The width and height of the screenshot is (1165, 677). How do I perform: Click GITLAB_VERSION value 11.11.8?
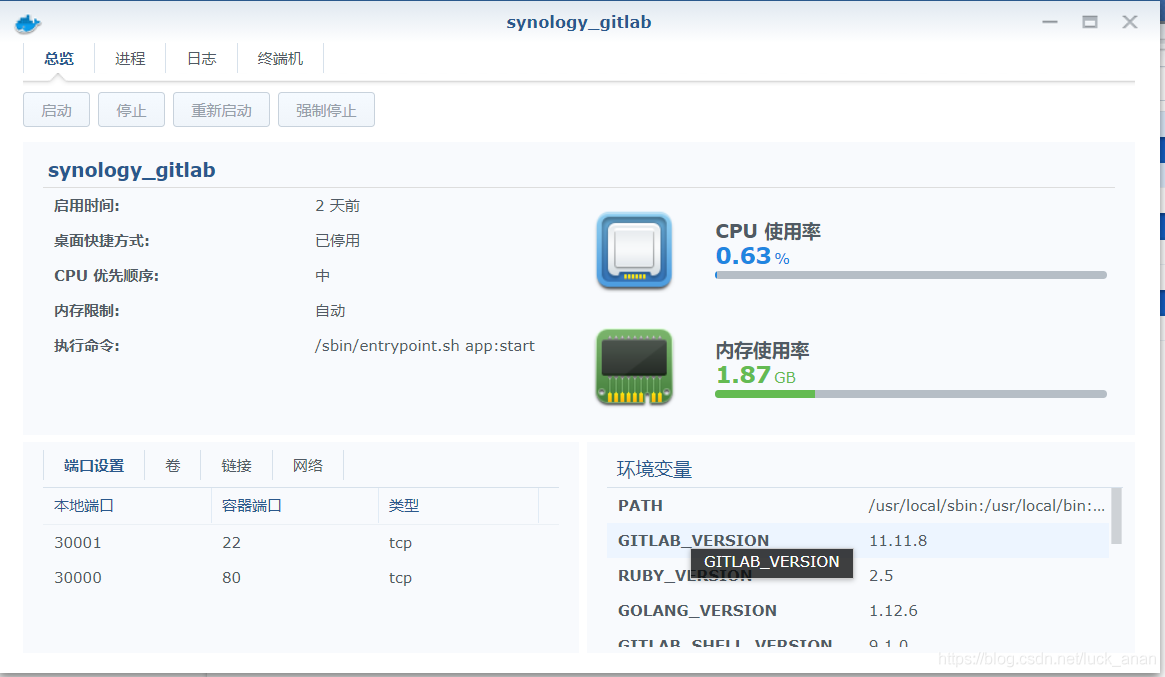tap(898, 540)
